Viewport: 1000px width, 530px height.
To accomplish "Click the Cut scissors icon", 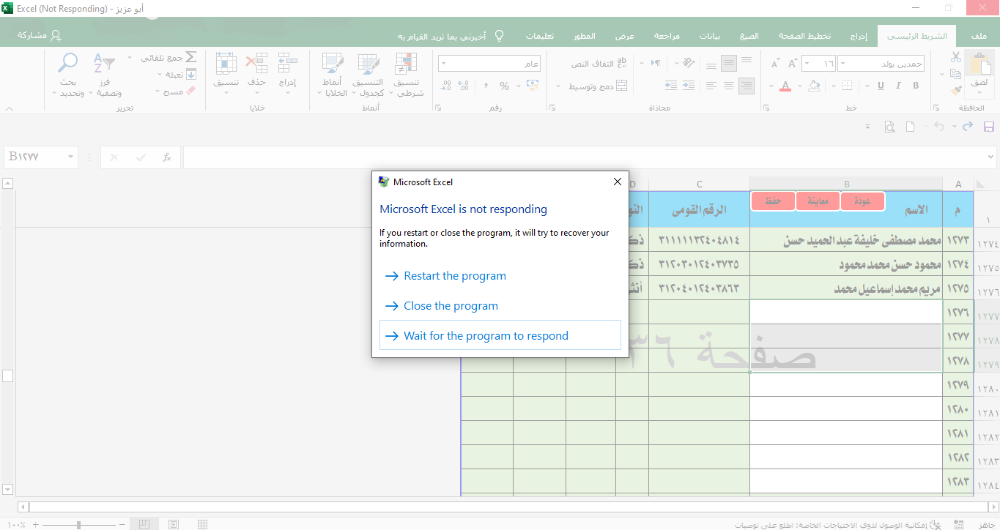I will point(955,57).
